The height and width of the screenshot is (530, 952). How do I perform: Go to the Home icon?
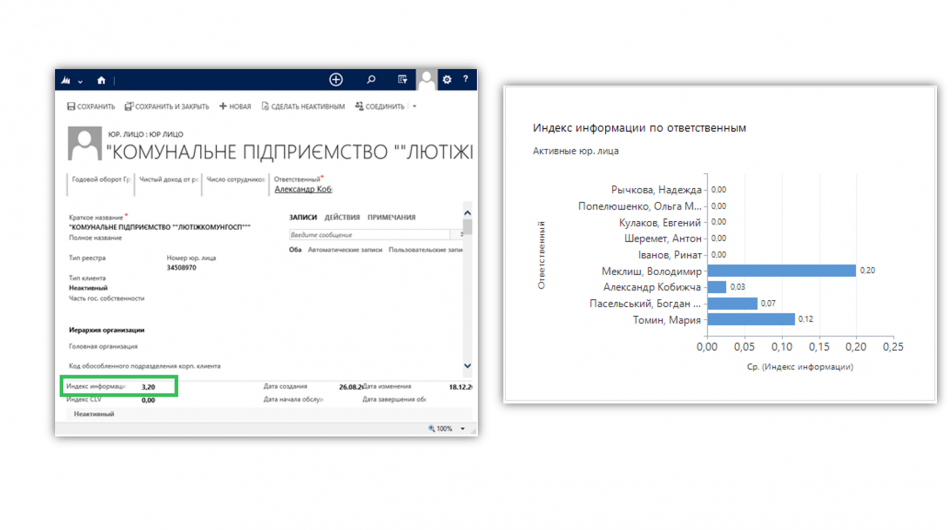pos(101,80)
